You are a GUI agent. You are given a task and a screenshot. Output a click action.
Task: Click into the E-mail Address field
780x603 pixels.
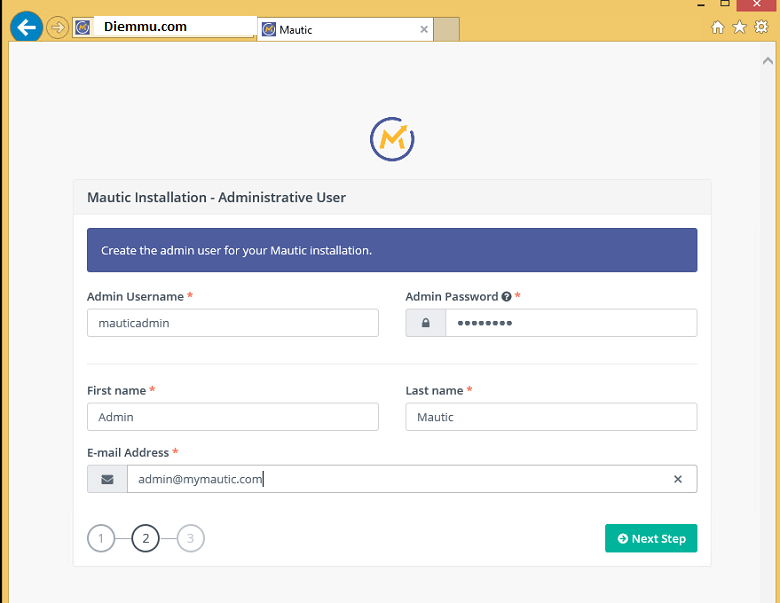coord(412,479)
